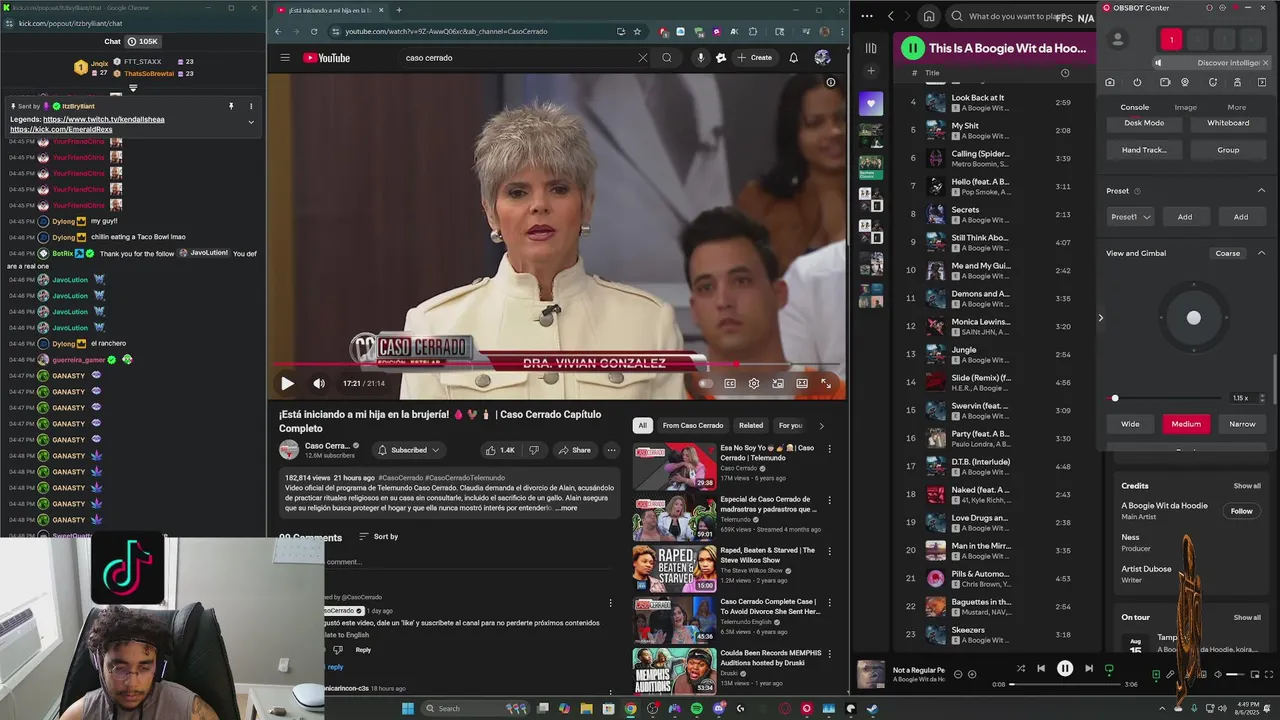This screenshot has width=1280, height=720.
Task: Open Preset1 dropdown in OBSBOT
Action: (1131, 217)
